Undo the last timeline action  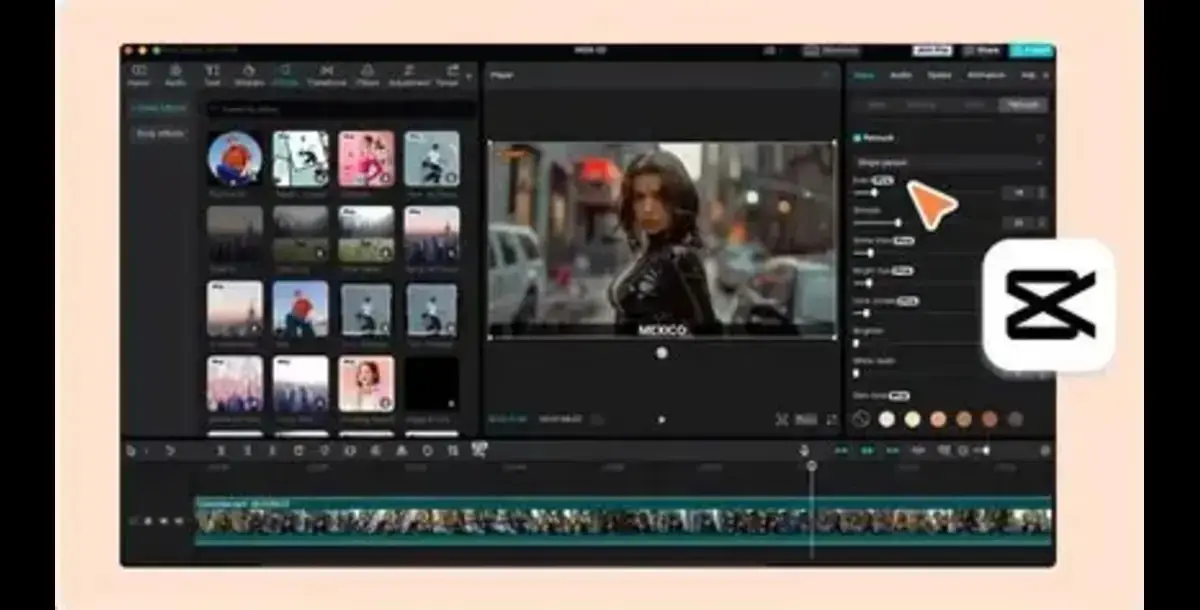point(169,451)
